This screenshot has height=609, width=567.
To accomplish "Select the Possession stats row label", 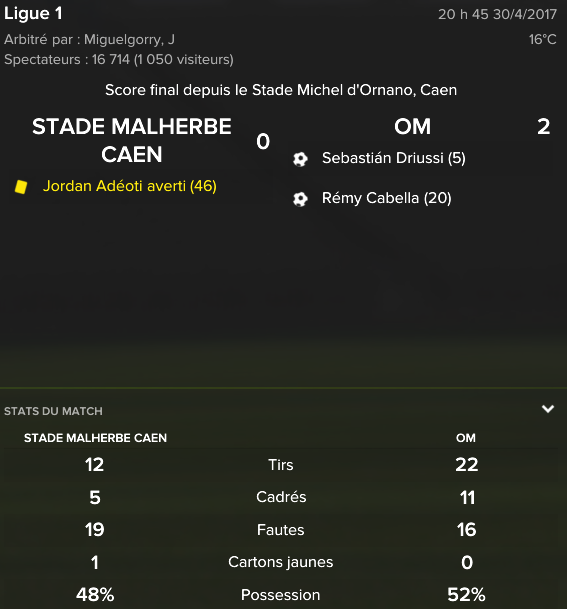I will 281,595.
